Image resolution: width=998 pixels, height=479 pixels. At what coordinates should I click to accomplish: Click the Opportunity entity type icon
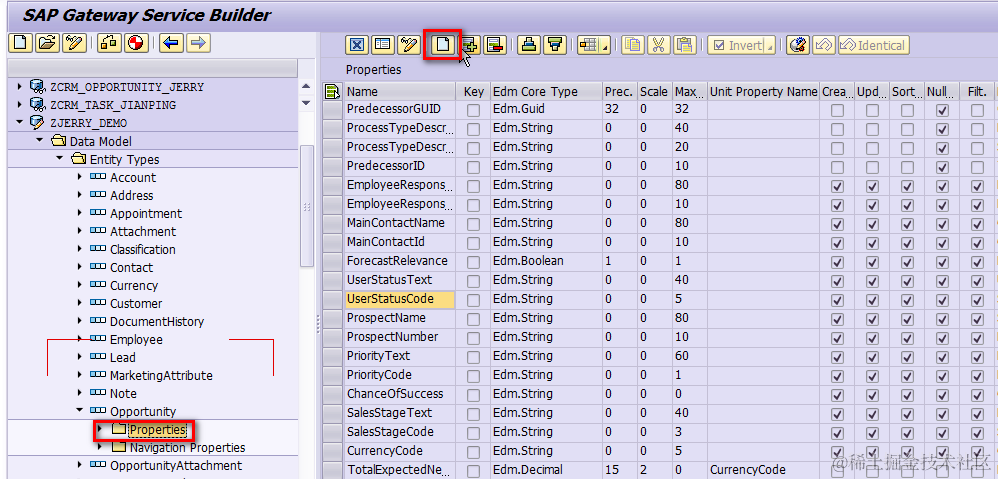(x=98, y=412)
